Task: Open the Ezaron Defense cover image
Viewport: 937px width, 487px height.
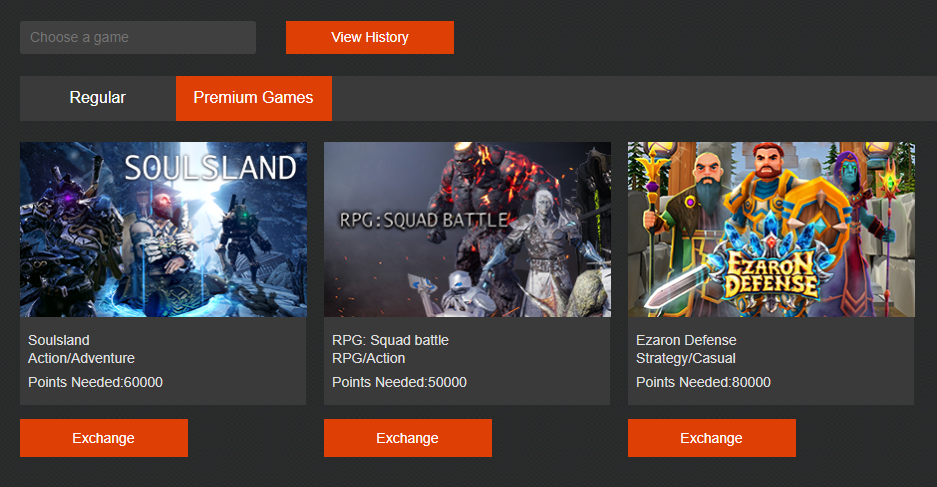Action: coord(771,229)
